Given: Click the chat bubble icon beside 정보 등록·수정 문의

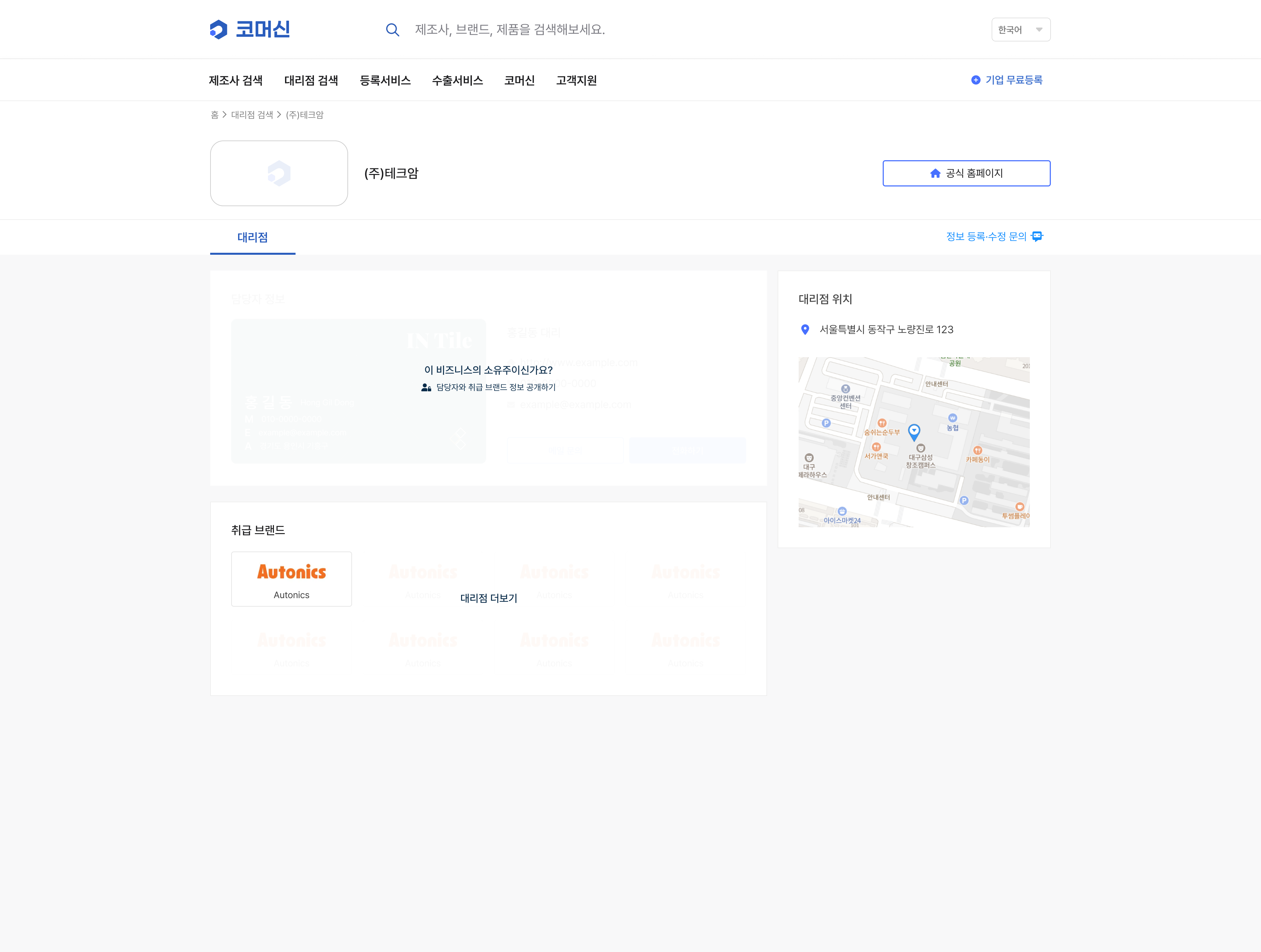Looking at the screenshot, I should point(1037,236).
